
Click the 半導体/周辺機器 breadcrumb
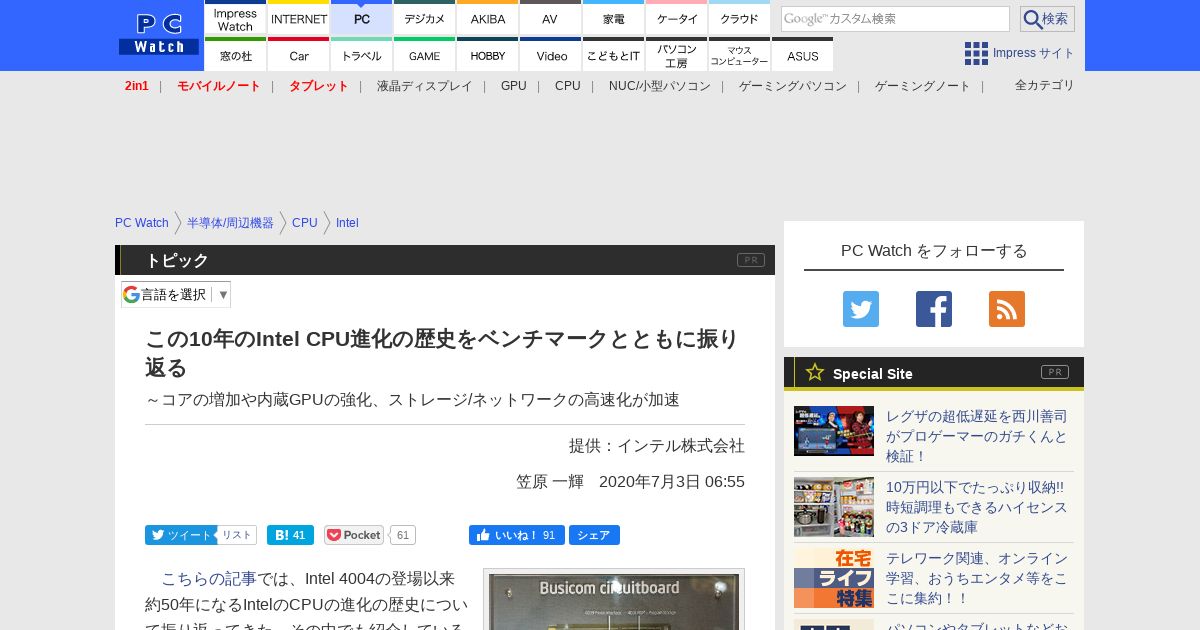[230, 223]
